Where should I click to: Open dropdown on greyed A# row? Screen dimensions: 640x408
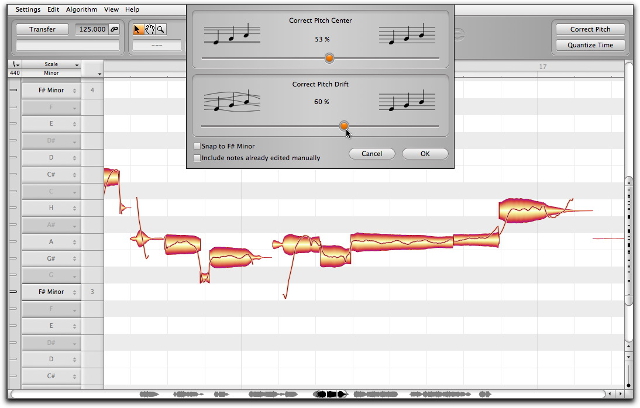[x=74, y=226]
